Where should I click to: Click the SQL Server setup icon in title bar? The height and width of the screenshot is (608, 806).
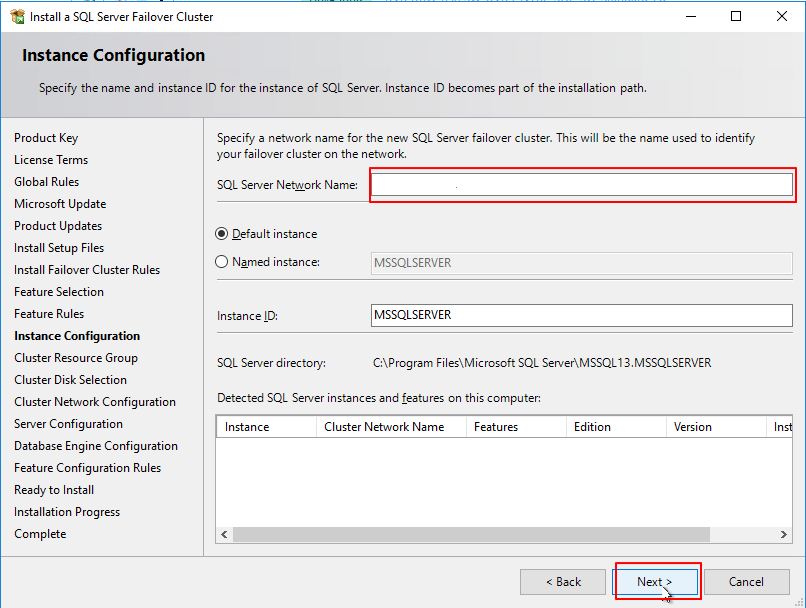click(x=17, y=16)
